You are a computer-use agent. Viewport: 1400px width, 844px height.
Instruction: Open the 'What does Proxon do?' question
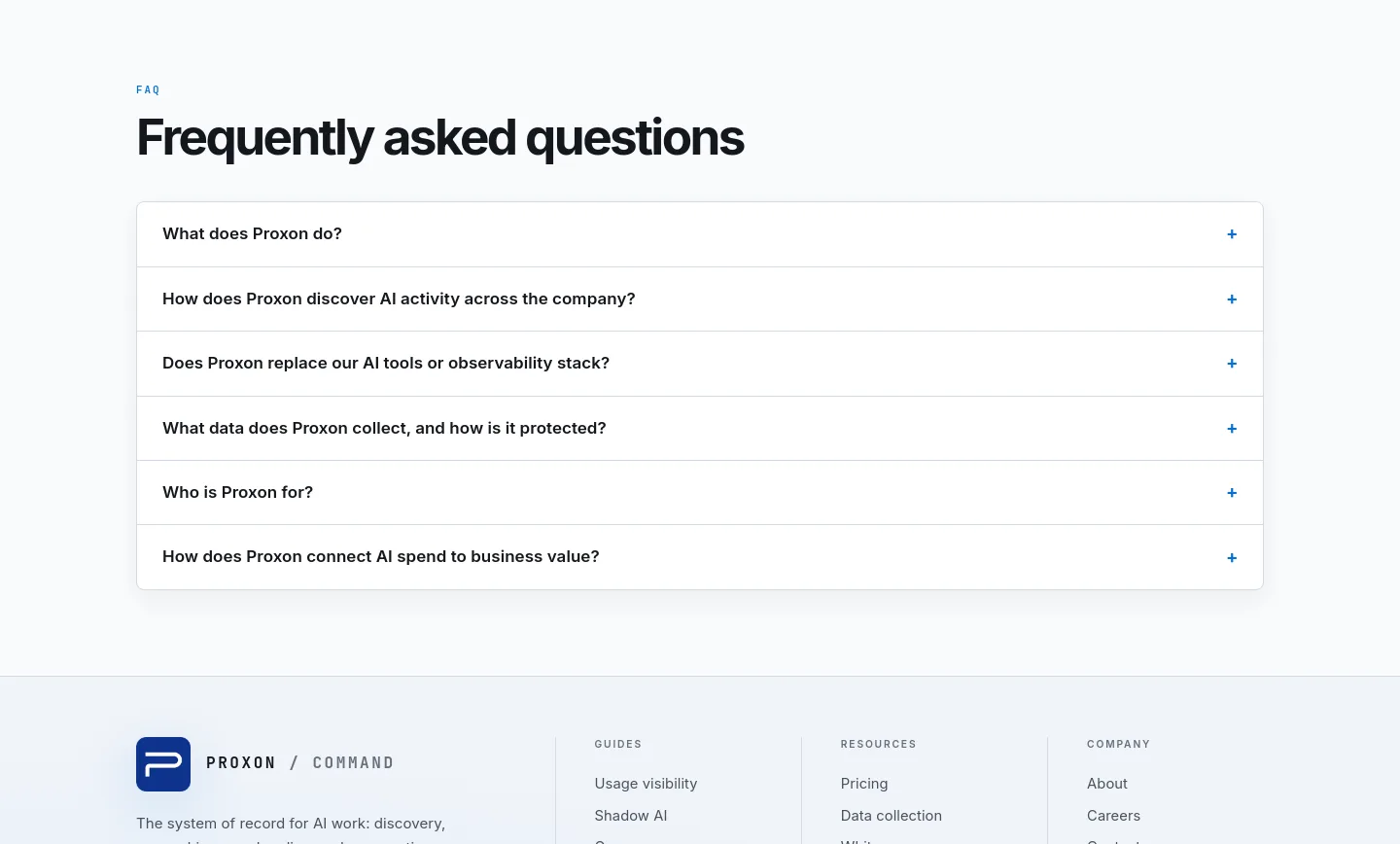(x=700, y=234)
